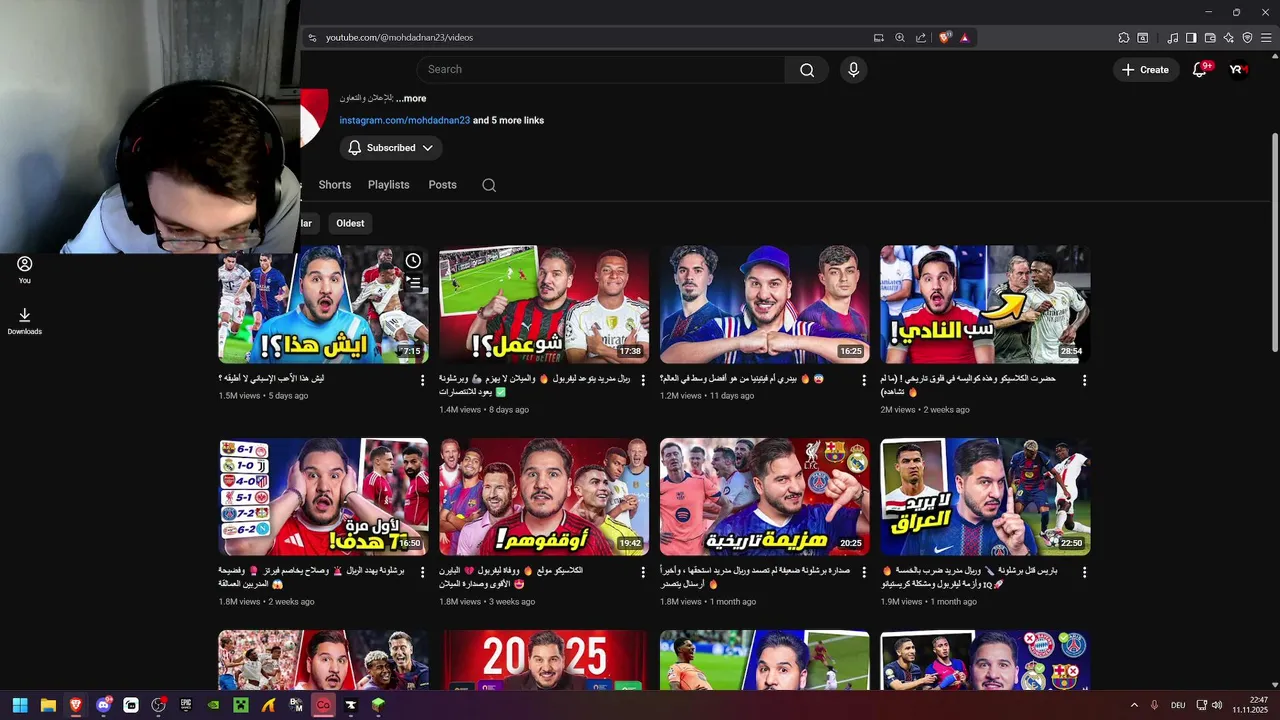Image resolution: width=1280 pixels, height=720 pixels.
Task: Open the video thumbnail with duration 17:38
Action: click(x=544, y=305)
